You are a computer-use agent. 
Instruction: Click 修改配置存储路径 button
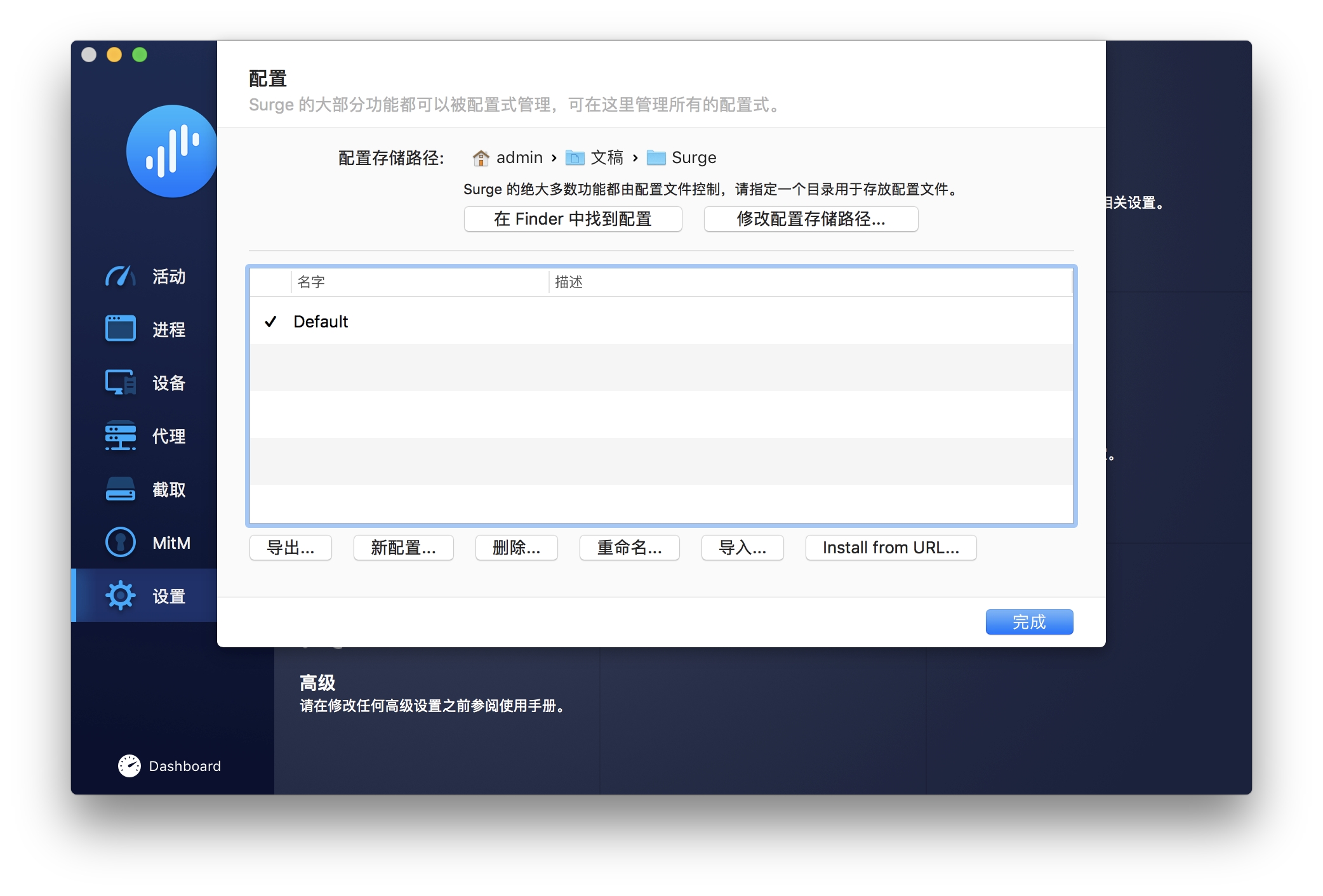(x=811, y=219)
